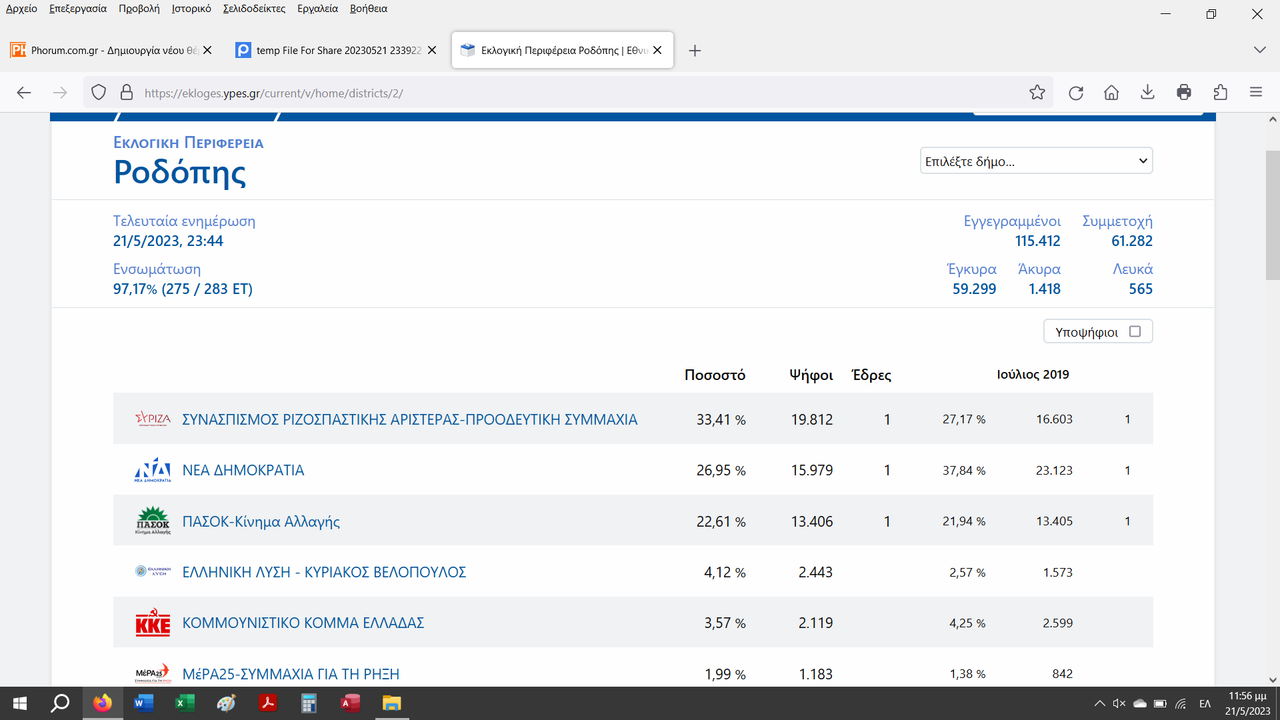Click the SYRIZA party logo
This screenshot has height=720, width=1280.
tap(153, 419)
